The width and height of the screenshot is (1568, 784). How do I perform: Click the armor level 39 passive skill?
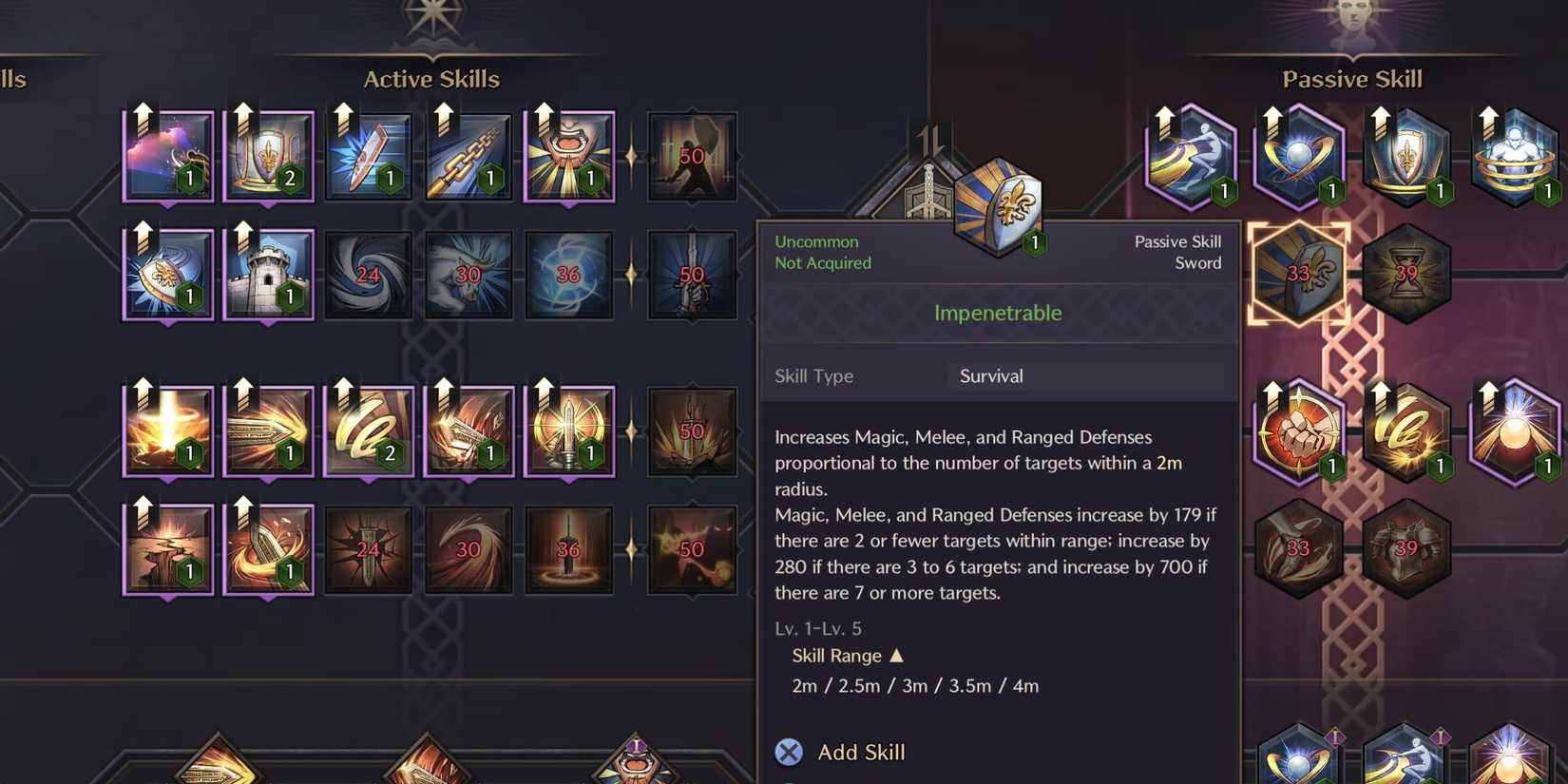pyautogui.click(x=1406, y=548)
